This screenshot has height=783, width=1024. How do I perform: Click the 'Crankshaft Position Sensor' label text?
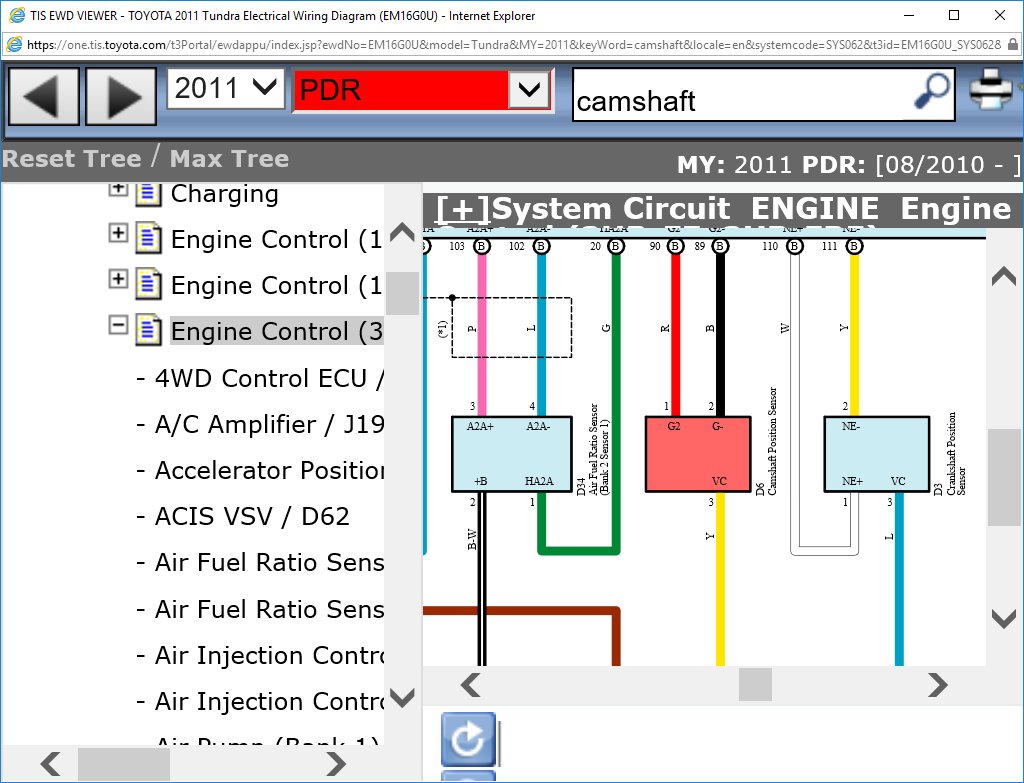(956, 453)
